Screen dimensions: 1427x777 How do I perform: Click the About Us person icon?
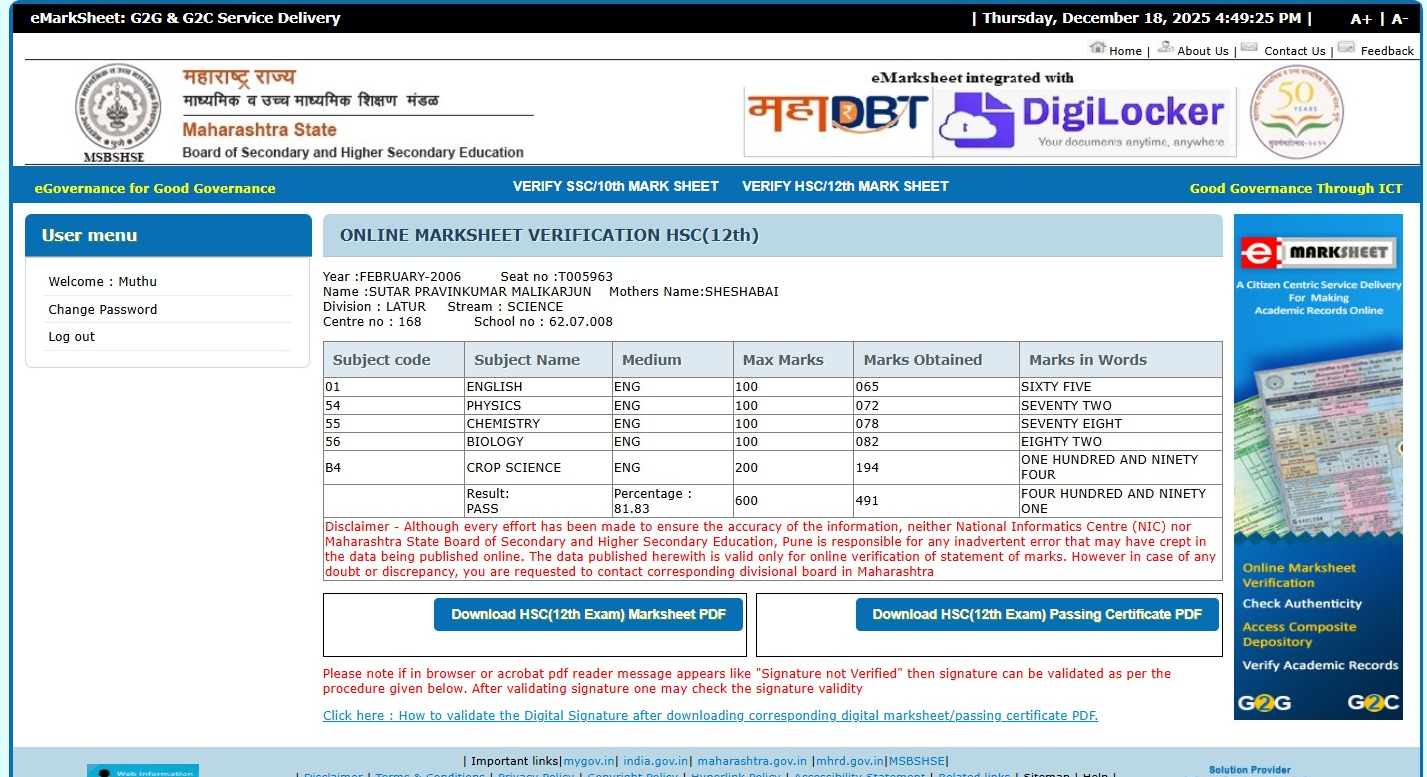click(x=1165, y=47)
